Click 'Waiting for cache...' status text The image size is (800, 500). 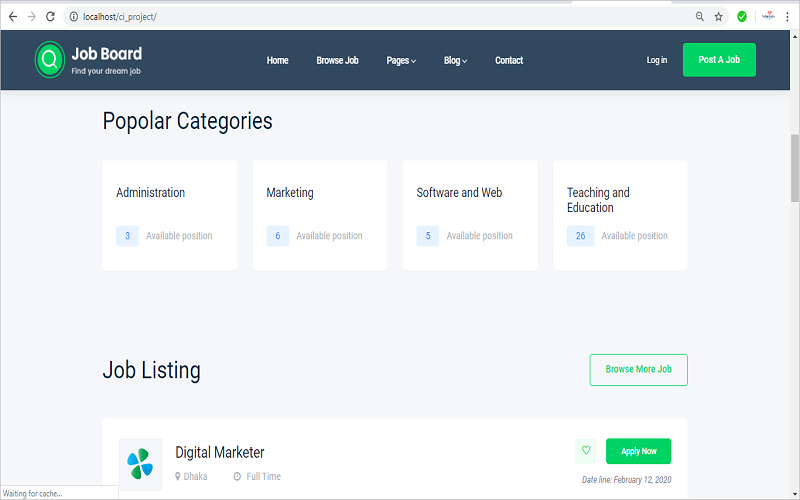[x=33, y=493]
